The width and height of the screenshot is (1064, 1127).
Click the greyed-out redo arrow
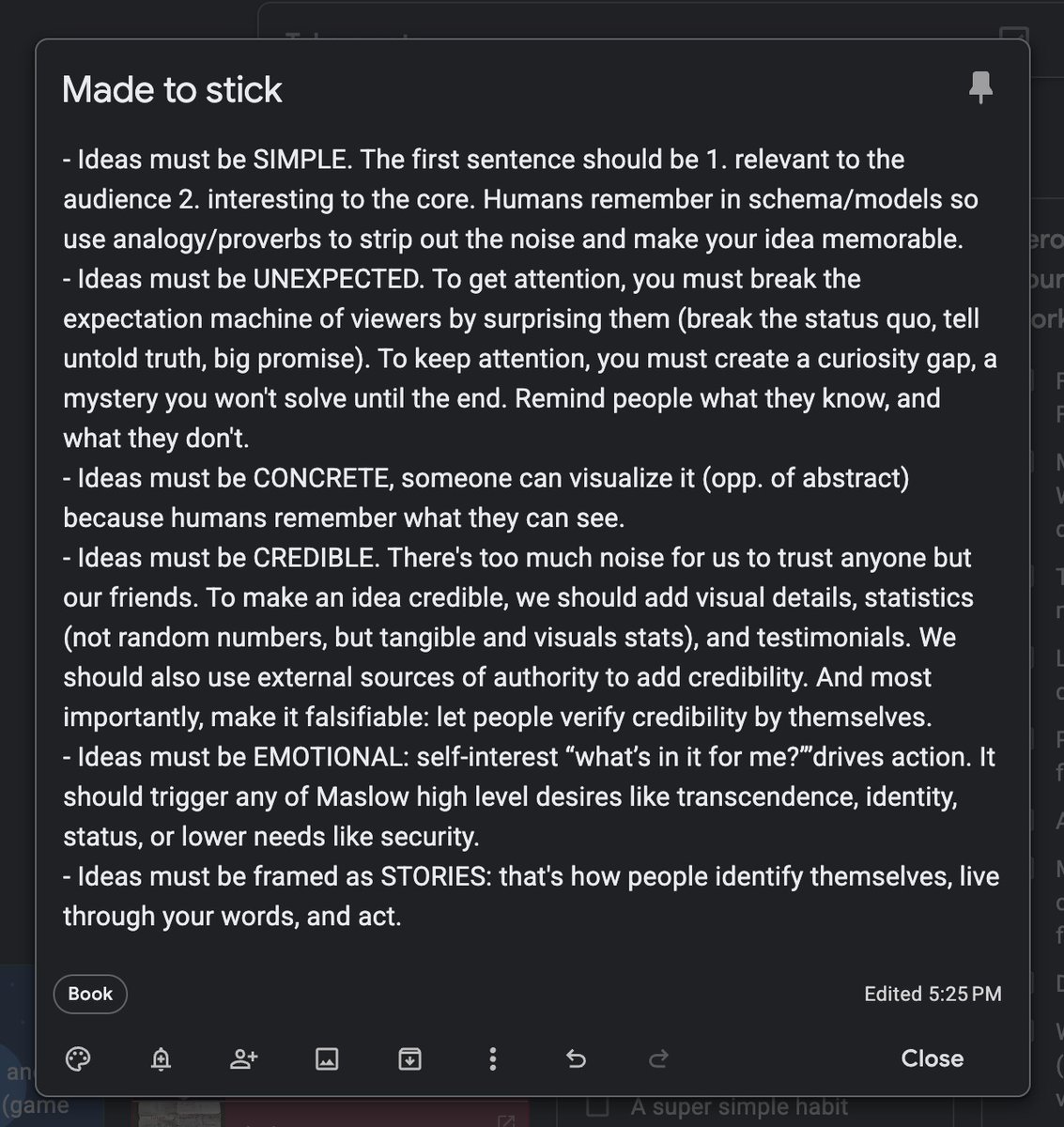[x=658, y=1059]
